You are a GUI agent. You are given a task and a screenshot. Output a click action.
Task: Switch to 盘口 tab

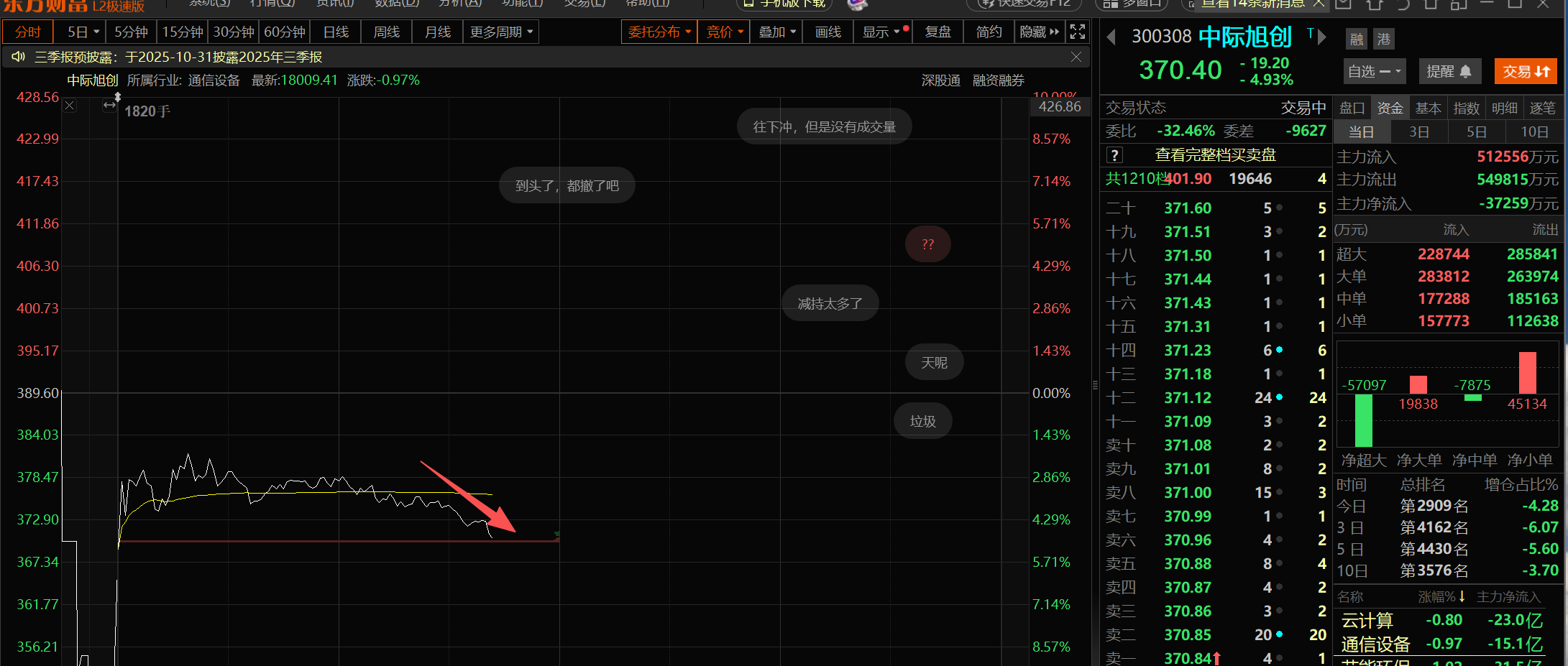point(1352,108)
